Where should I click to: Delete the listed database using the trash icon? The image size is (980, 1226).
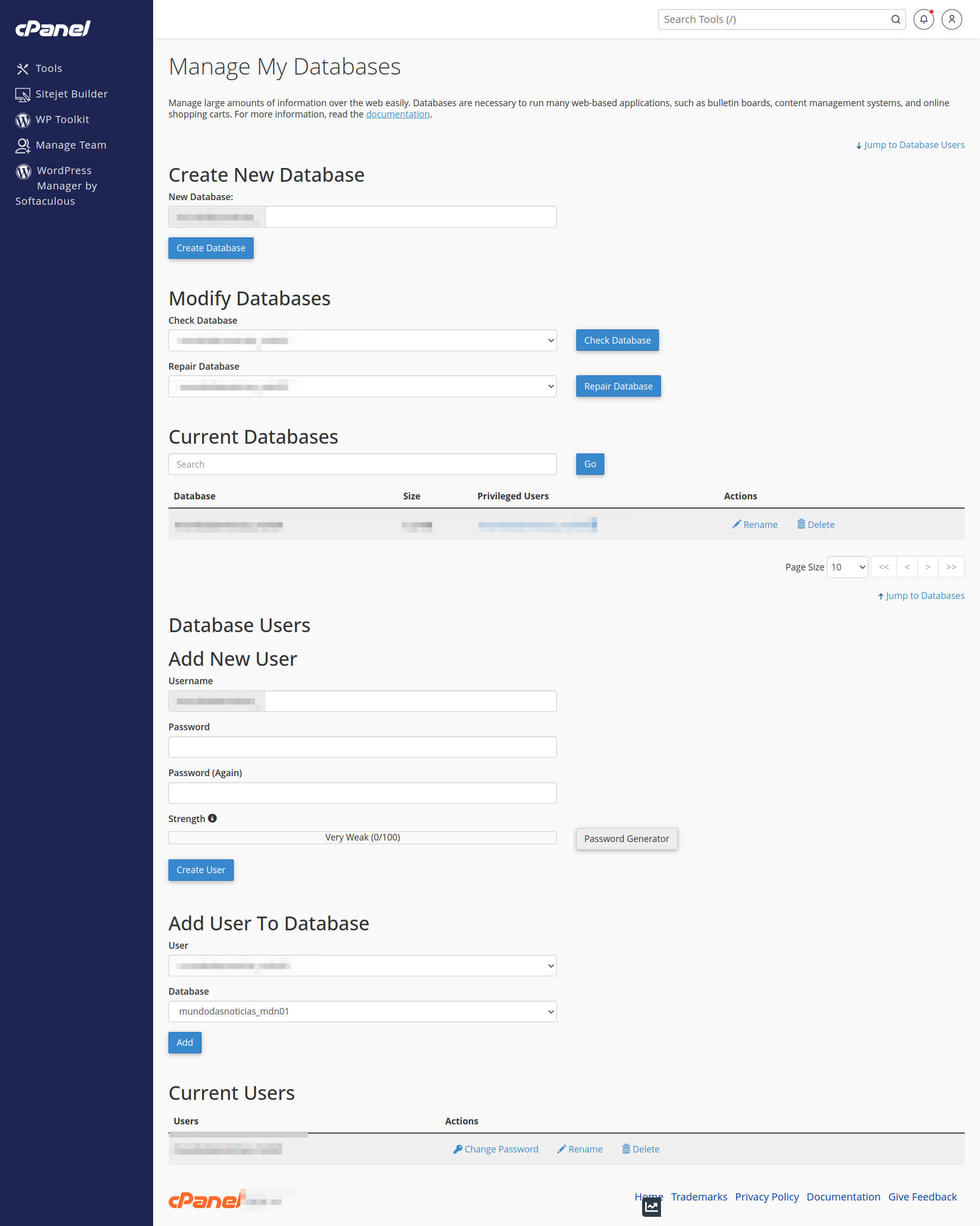[801, 524]
